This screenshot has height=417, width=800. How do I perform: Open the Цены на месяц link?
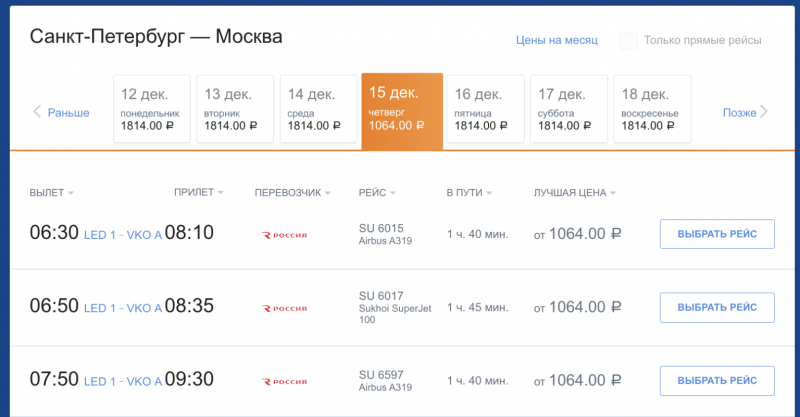click(557, 40)
